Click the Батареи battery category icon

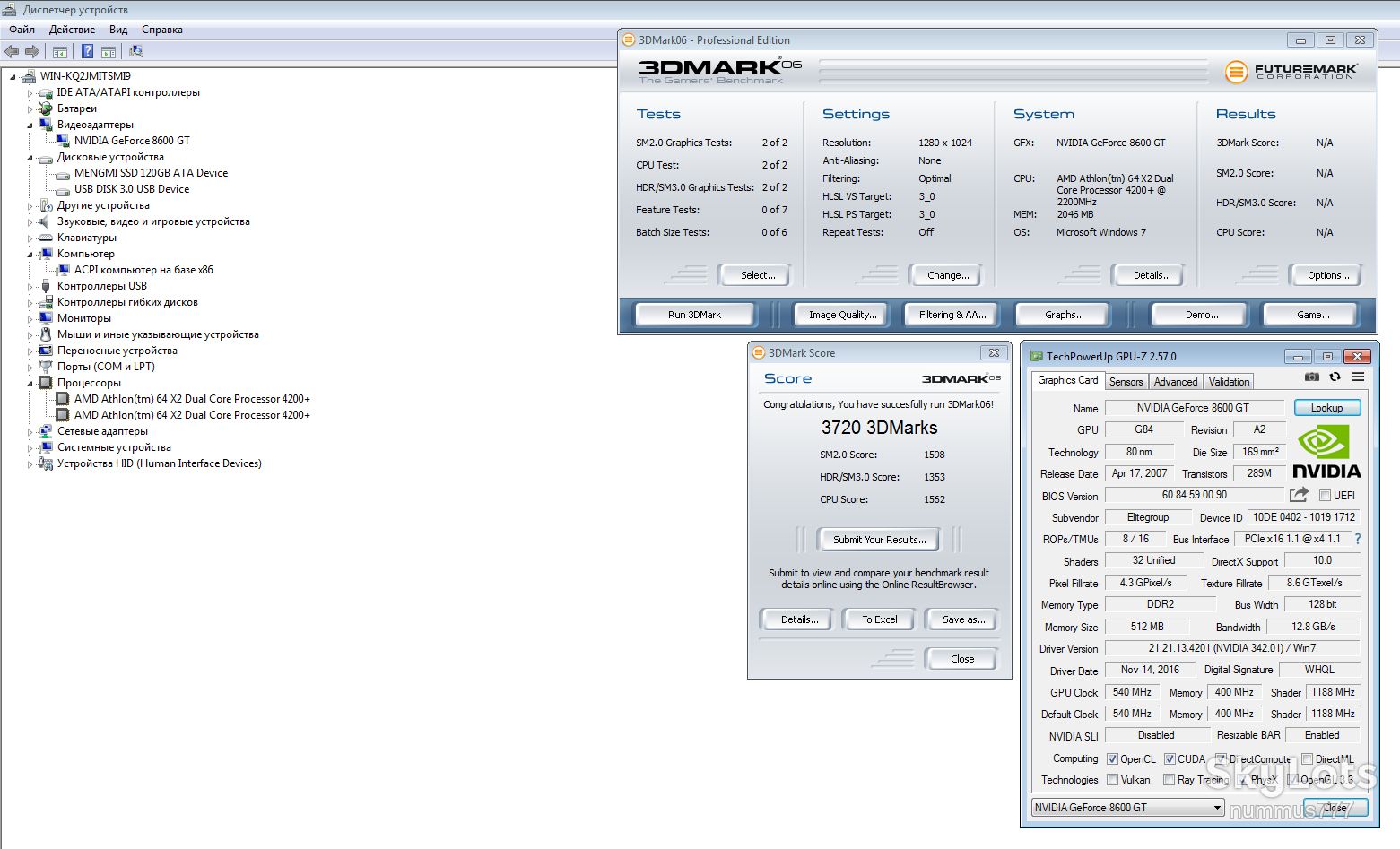(46, 108)
